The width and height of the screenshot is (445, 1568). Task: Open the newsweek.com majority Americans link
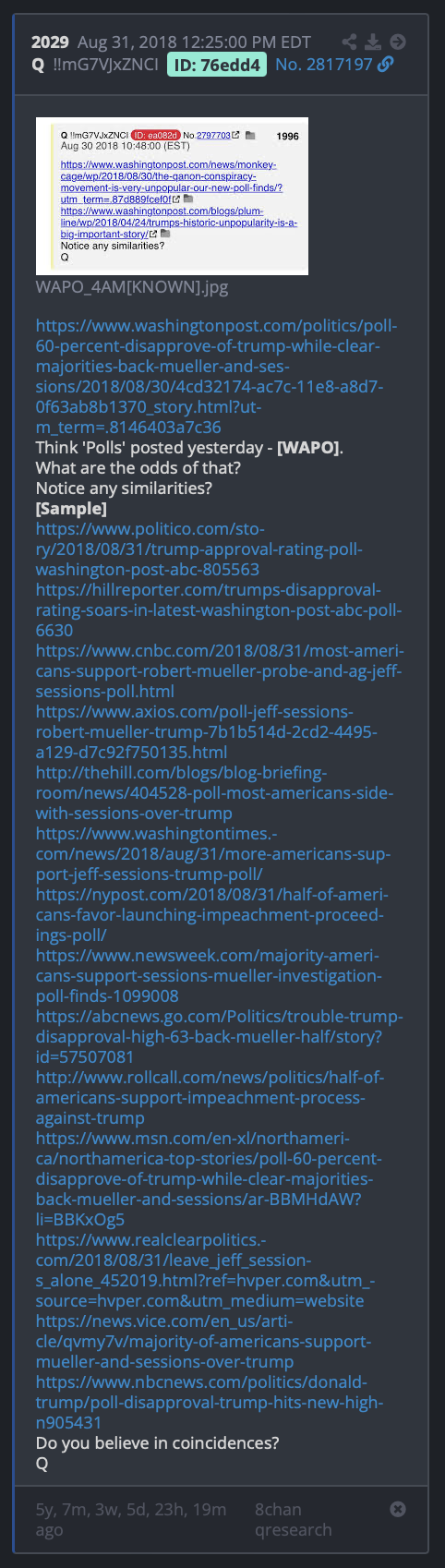point(209,976)
